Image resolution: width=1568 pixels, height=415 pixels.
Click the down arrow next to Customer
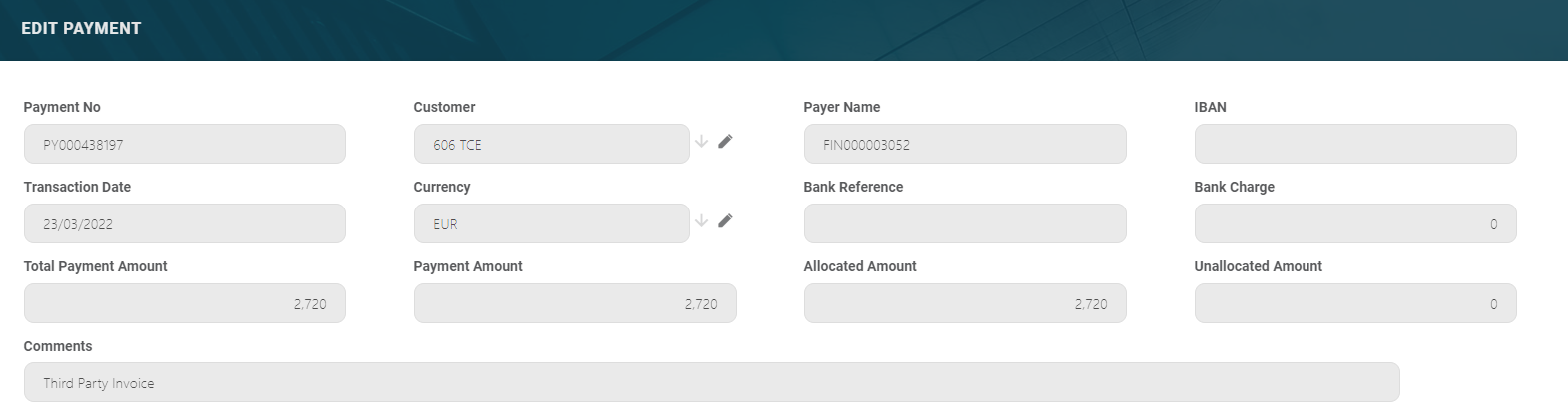[702, 142]
